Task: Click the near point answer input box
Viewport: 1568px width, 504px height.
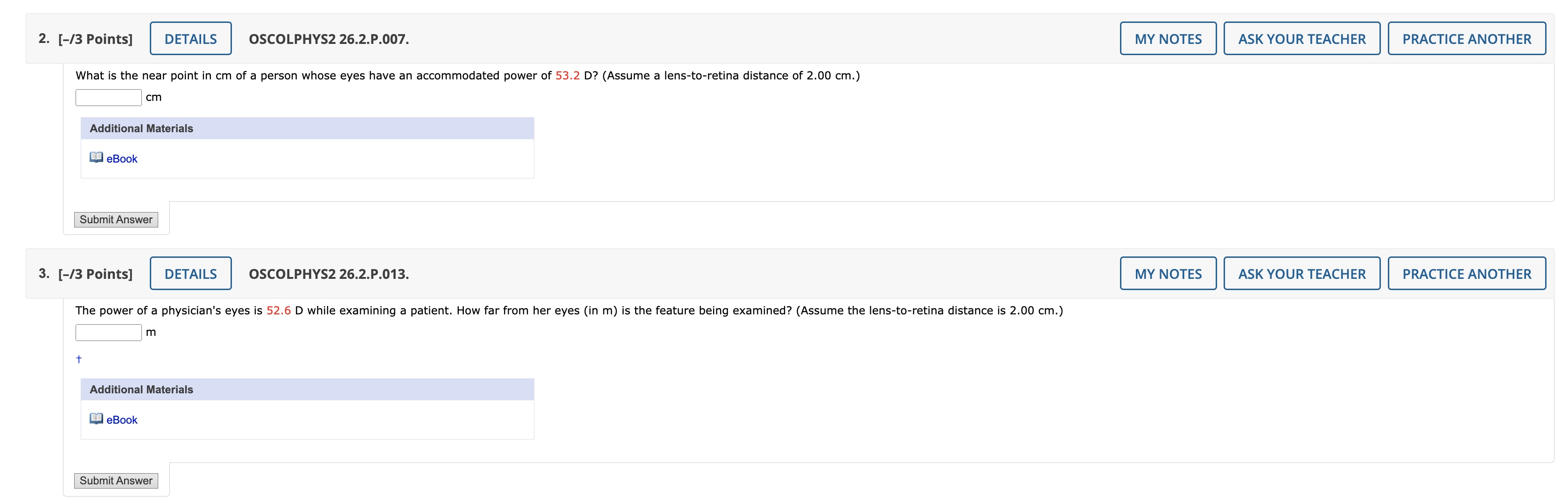Action: (x=108, y=96)
